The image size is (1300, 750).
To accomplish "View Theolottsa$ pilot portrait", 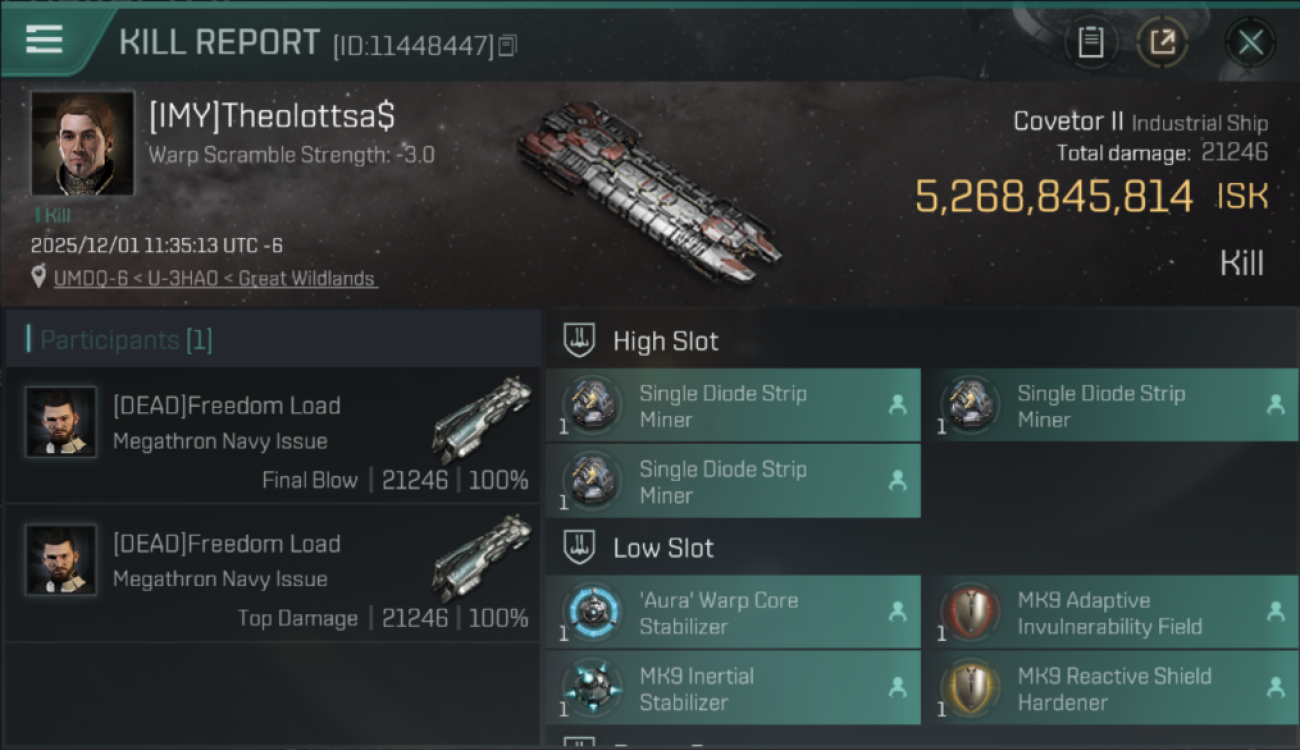I will (x=82, y=143).
